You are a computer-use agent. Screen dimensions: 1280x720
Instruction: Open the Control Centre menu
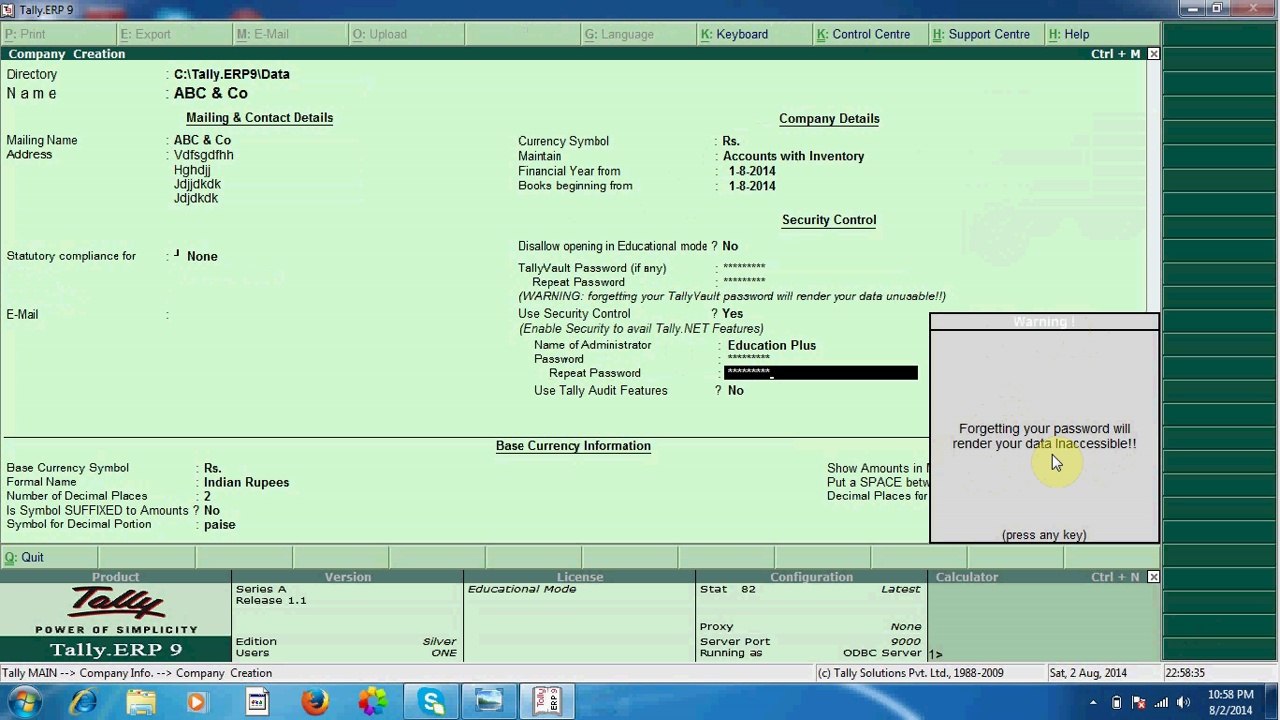pyautogui.click(x=863, y=34)
